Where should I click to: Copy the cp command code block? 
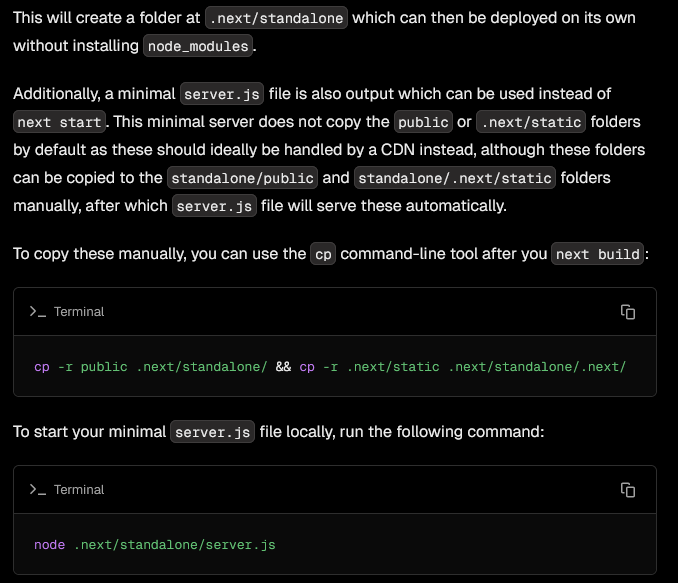tap(628, 312)
